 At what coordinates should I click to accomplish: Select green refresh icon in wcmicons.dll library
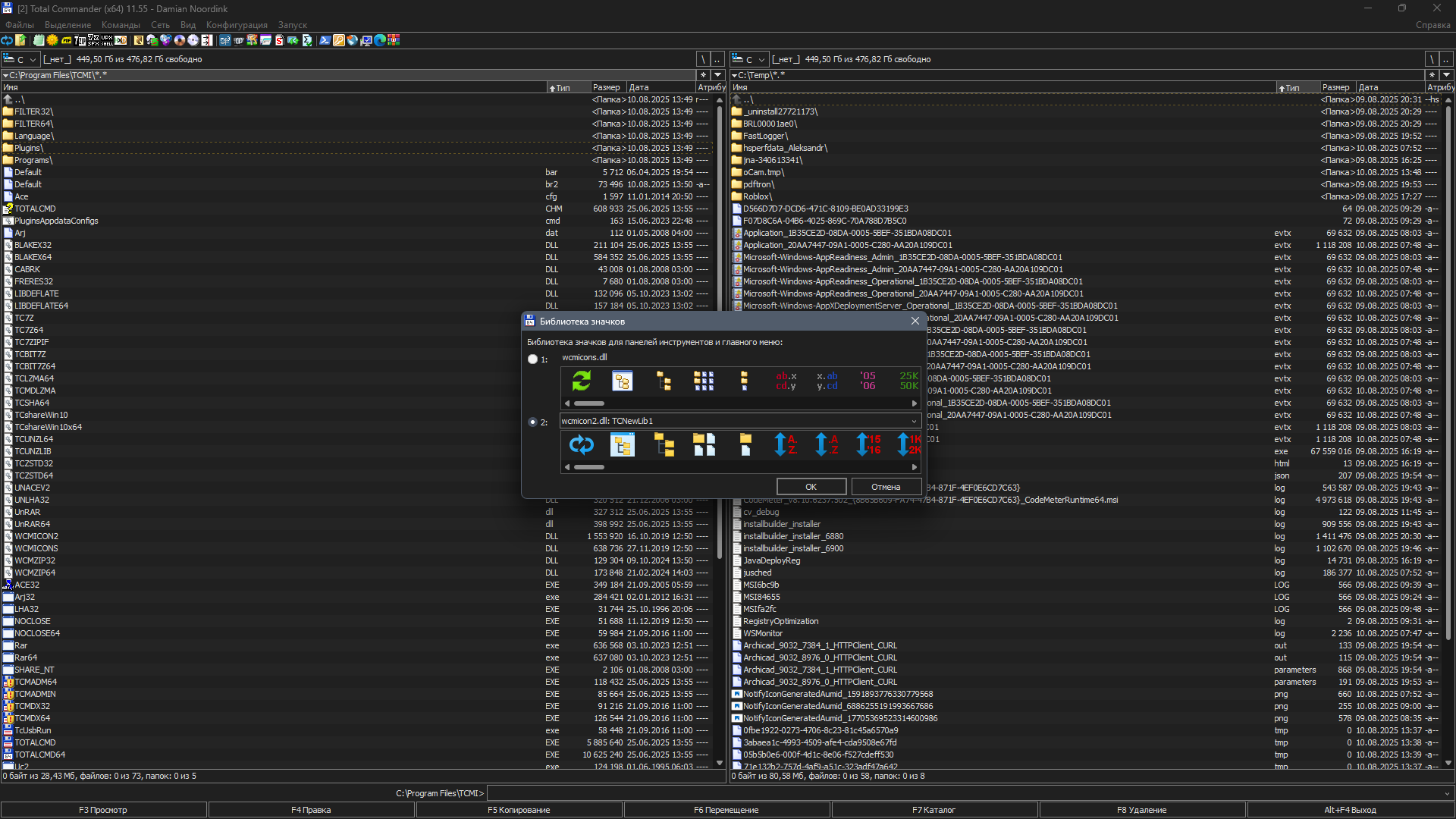click(582, 381)
